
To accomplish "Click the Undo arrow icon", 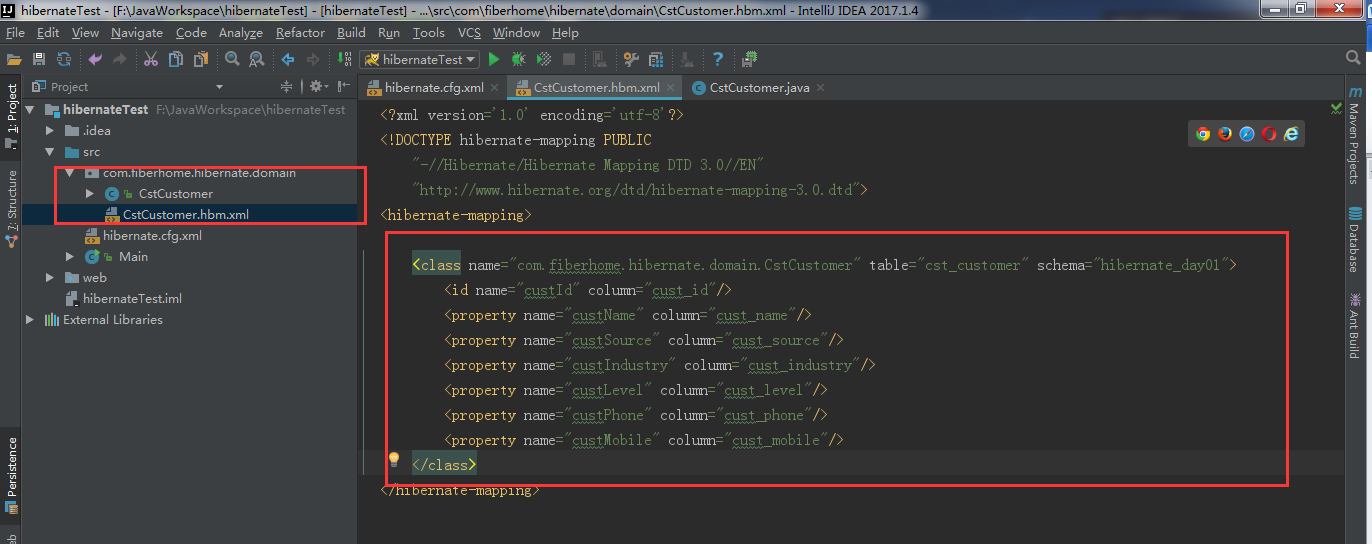I will [96, 59].
